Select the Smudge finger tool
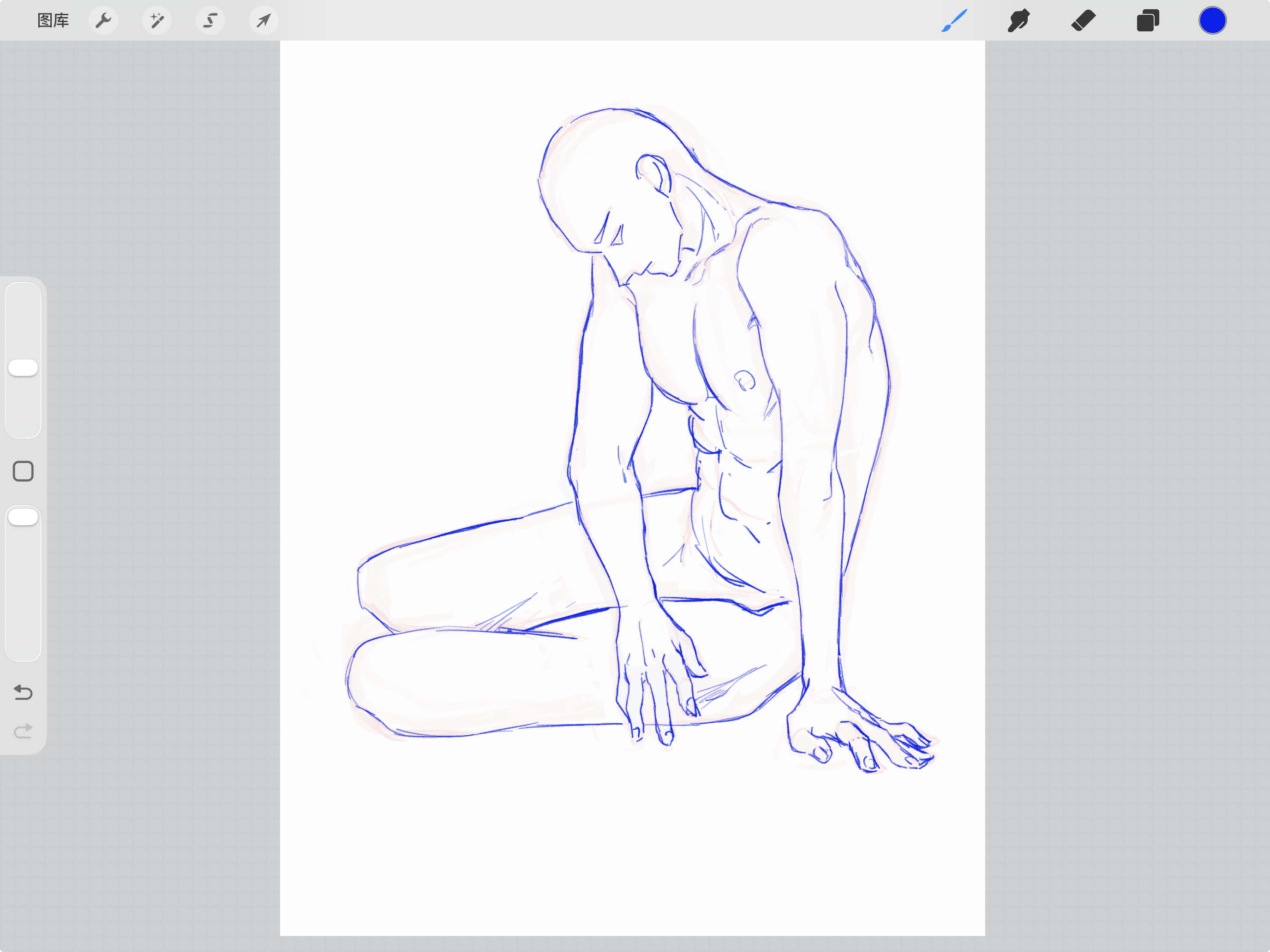This screenshot has height=952, width=1270. pos(1018,21)
